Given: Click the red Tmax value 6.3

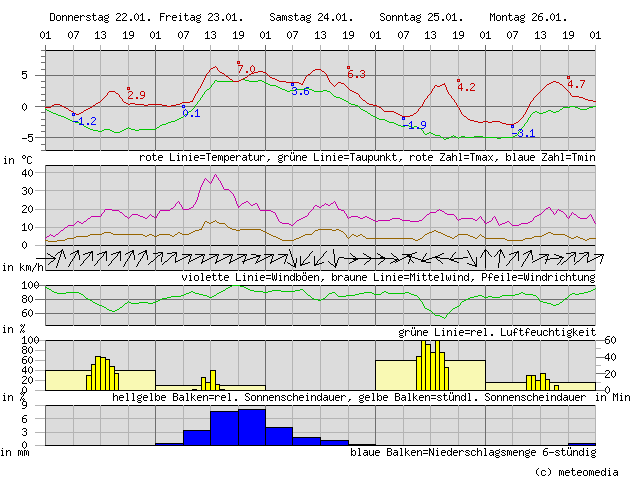Looking at the screenshot, I should pos(356,74).
